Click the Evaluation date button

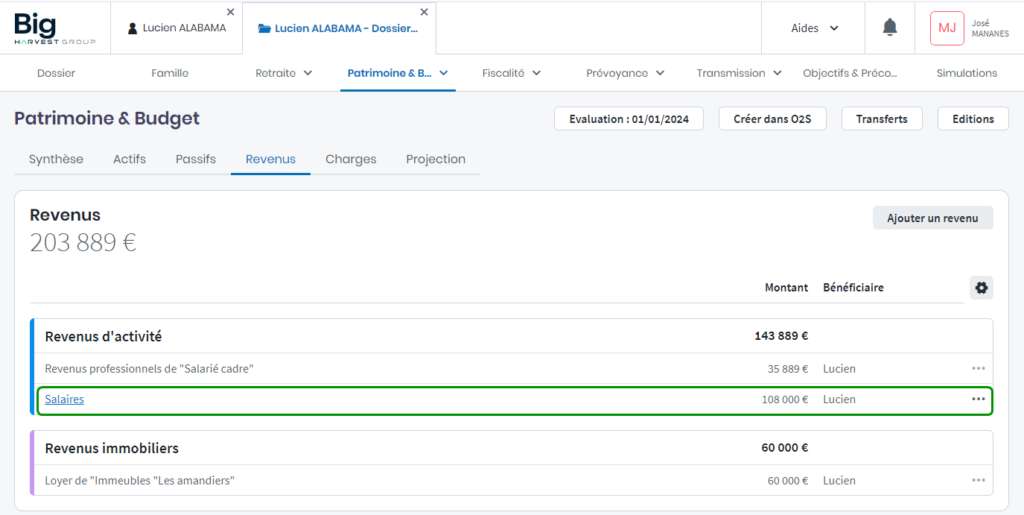pos(629,119)
